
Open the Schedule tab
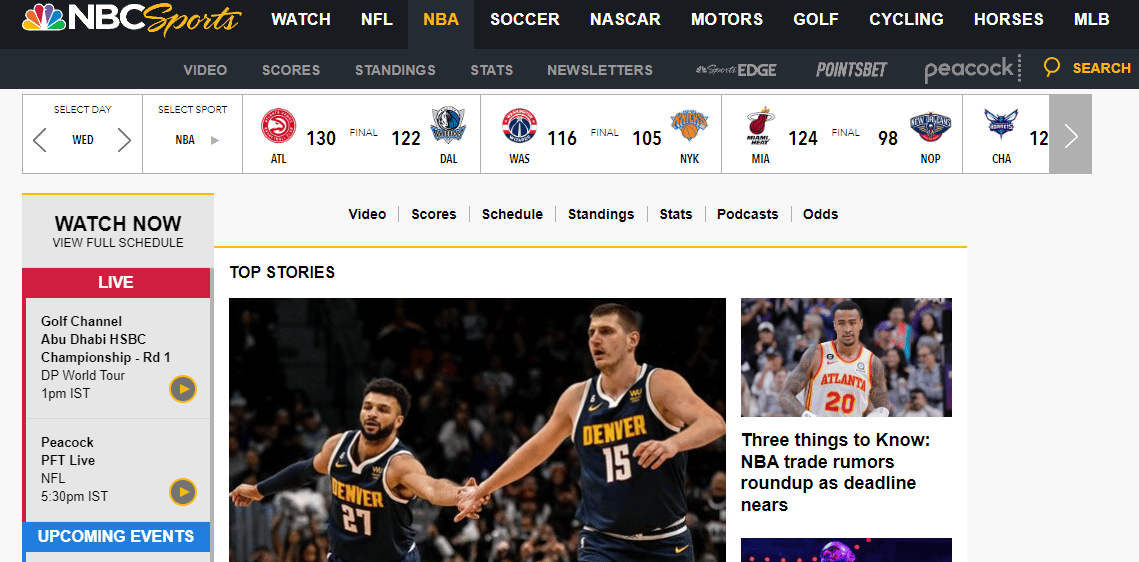tap(512, 214)
